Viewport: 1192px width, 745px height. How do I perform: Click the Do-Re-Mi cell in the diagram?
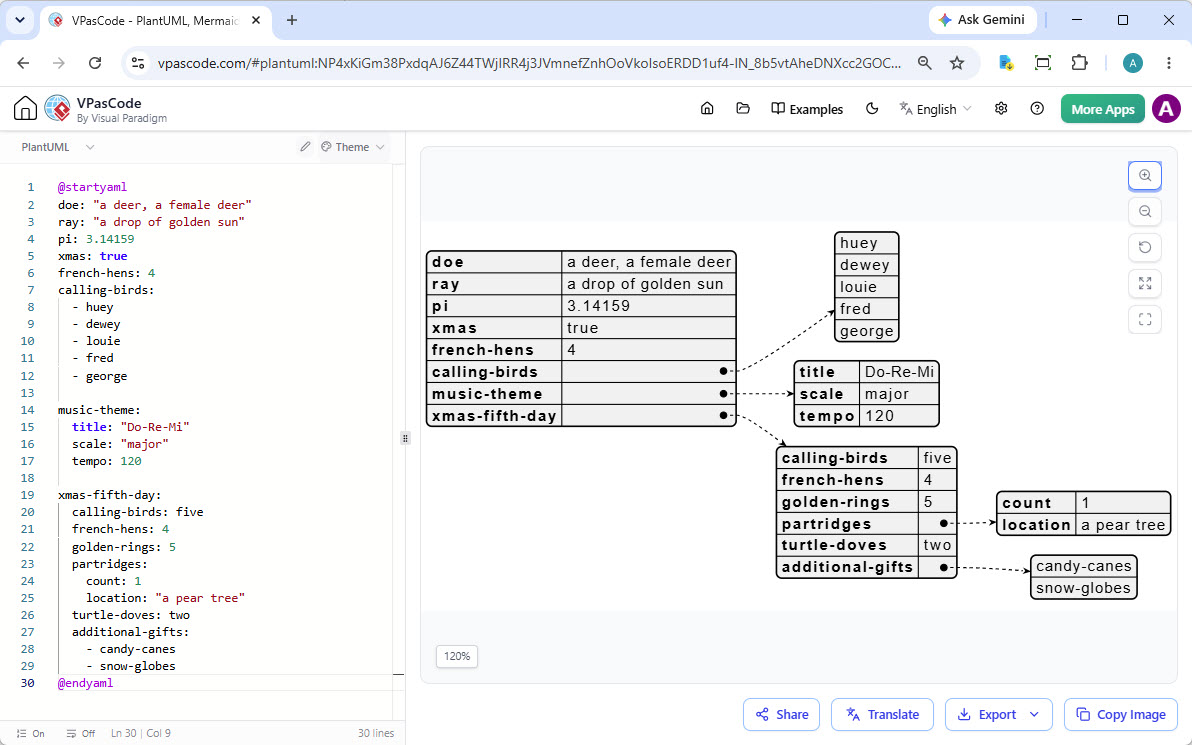899,372
